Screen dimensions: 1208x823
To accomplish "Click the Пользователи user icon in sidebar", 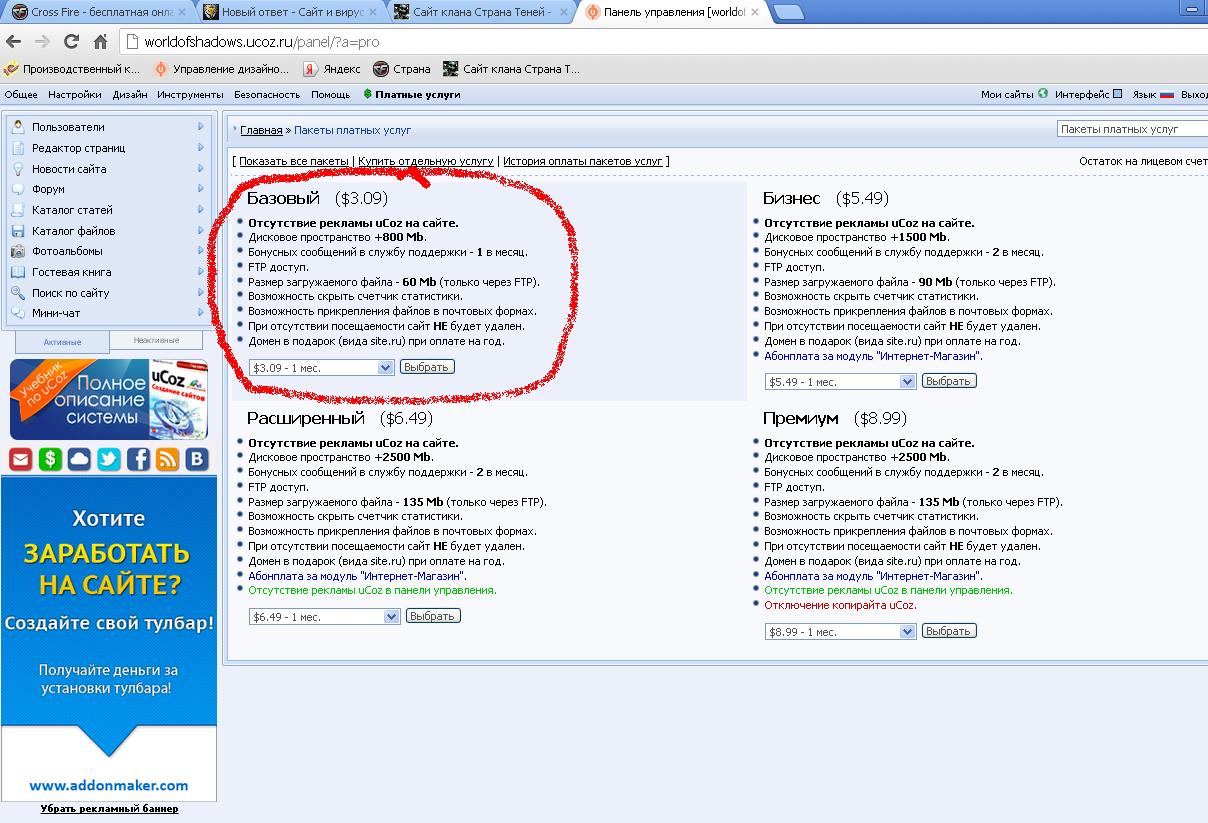I will 18,127.
